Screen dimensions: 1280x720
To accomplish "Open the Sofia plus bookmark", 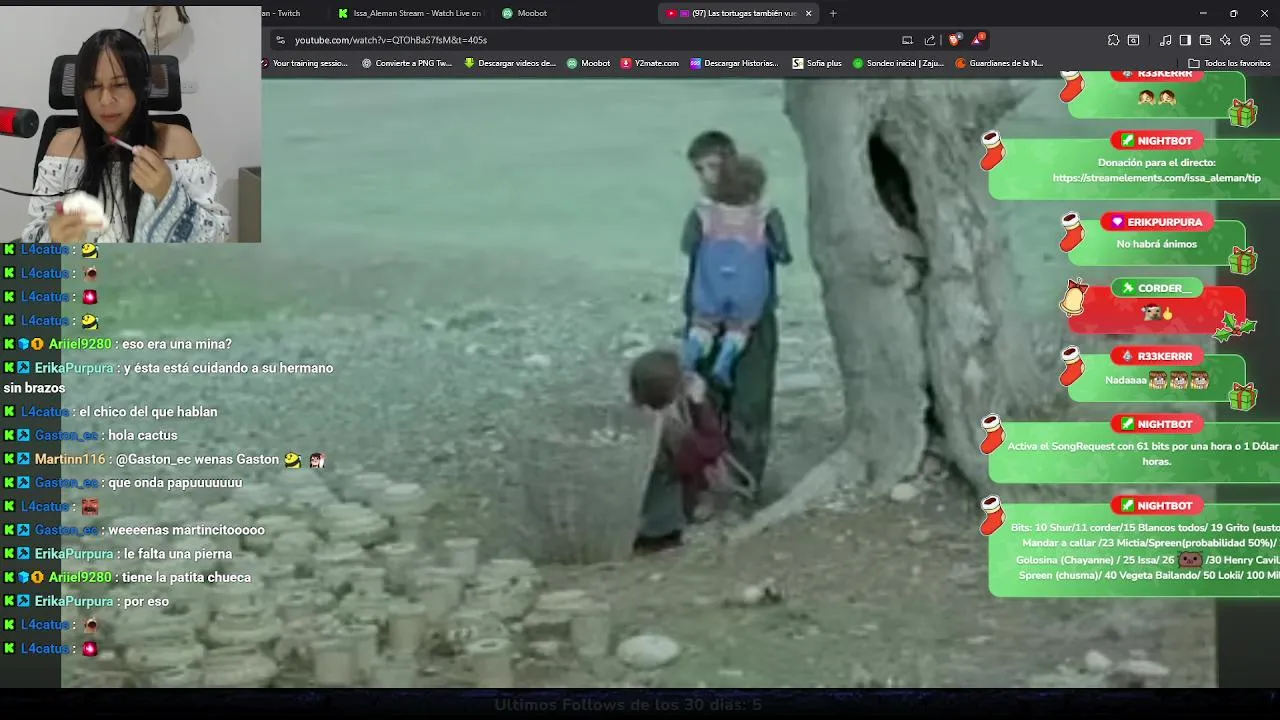I will click(x=817, y=63).
